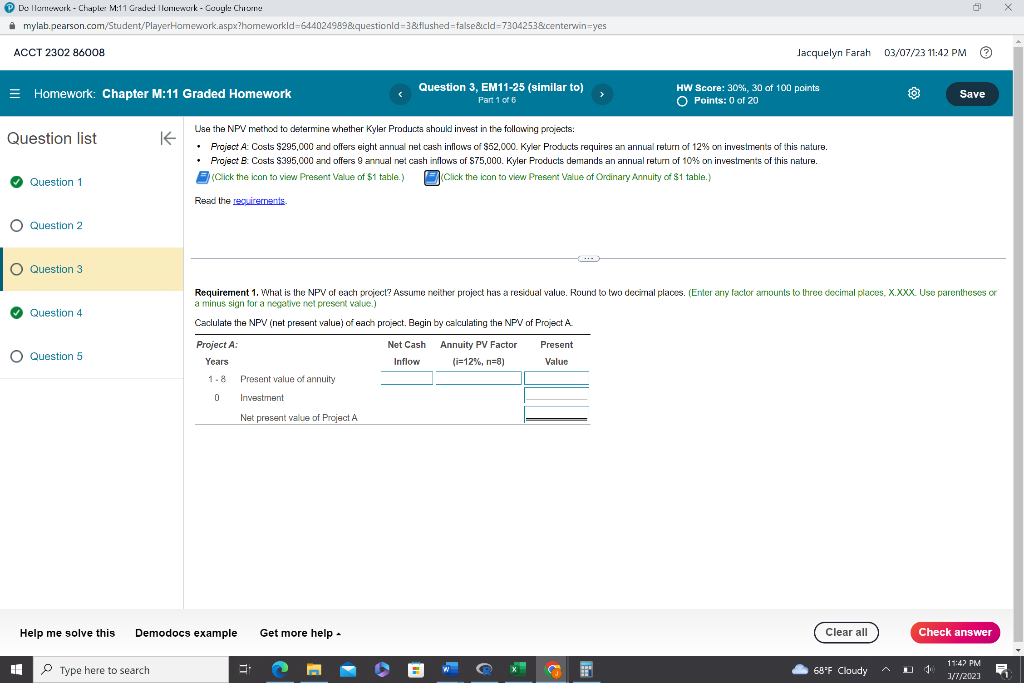
Task: Click the Present Value of $1 table text link
Action: pos(308,177)
